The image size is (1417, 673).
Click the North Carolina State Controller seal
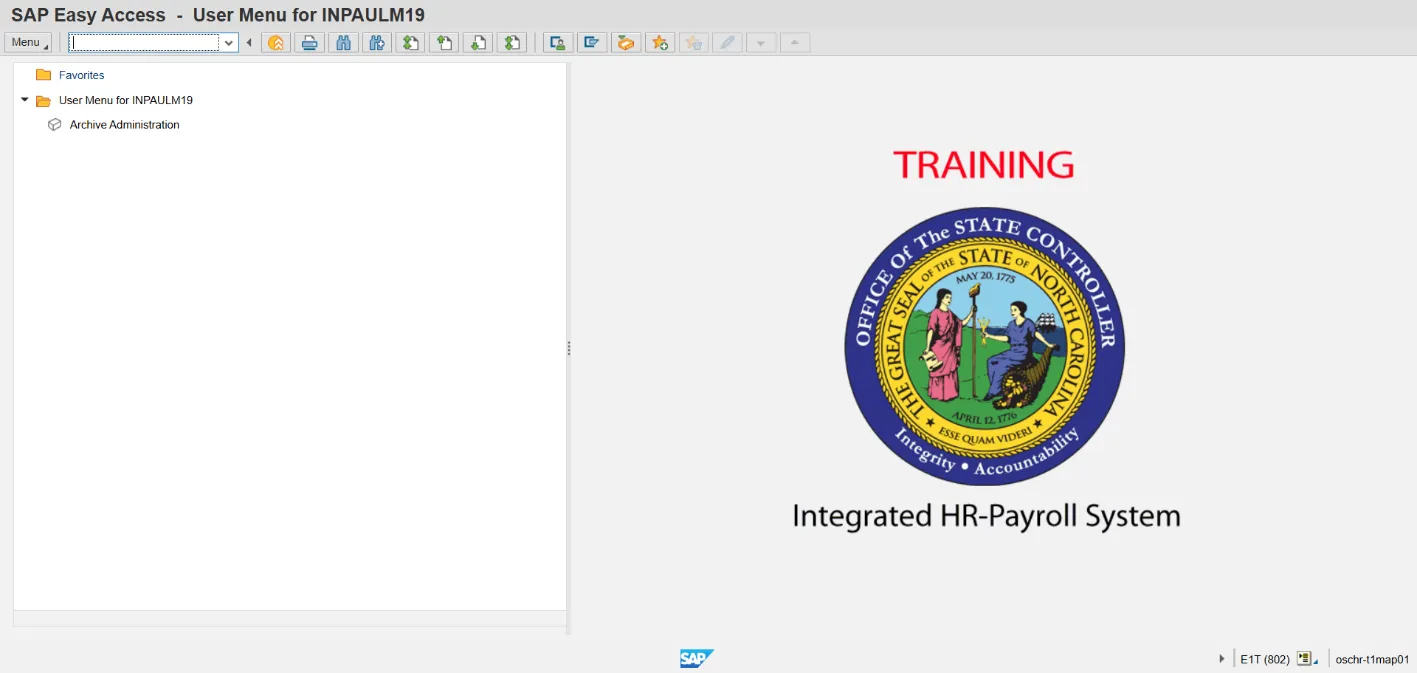coord(985,347)
